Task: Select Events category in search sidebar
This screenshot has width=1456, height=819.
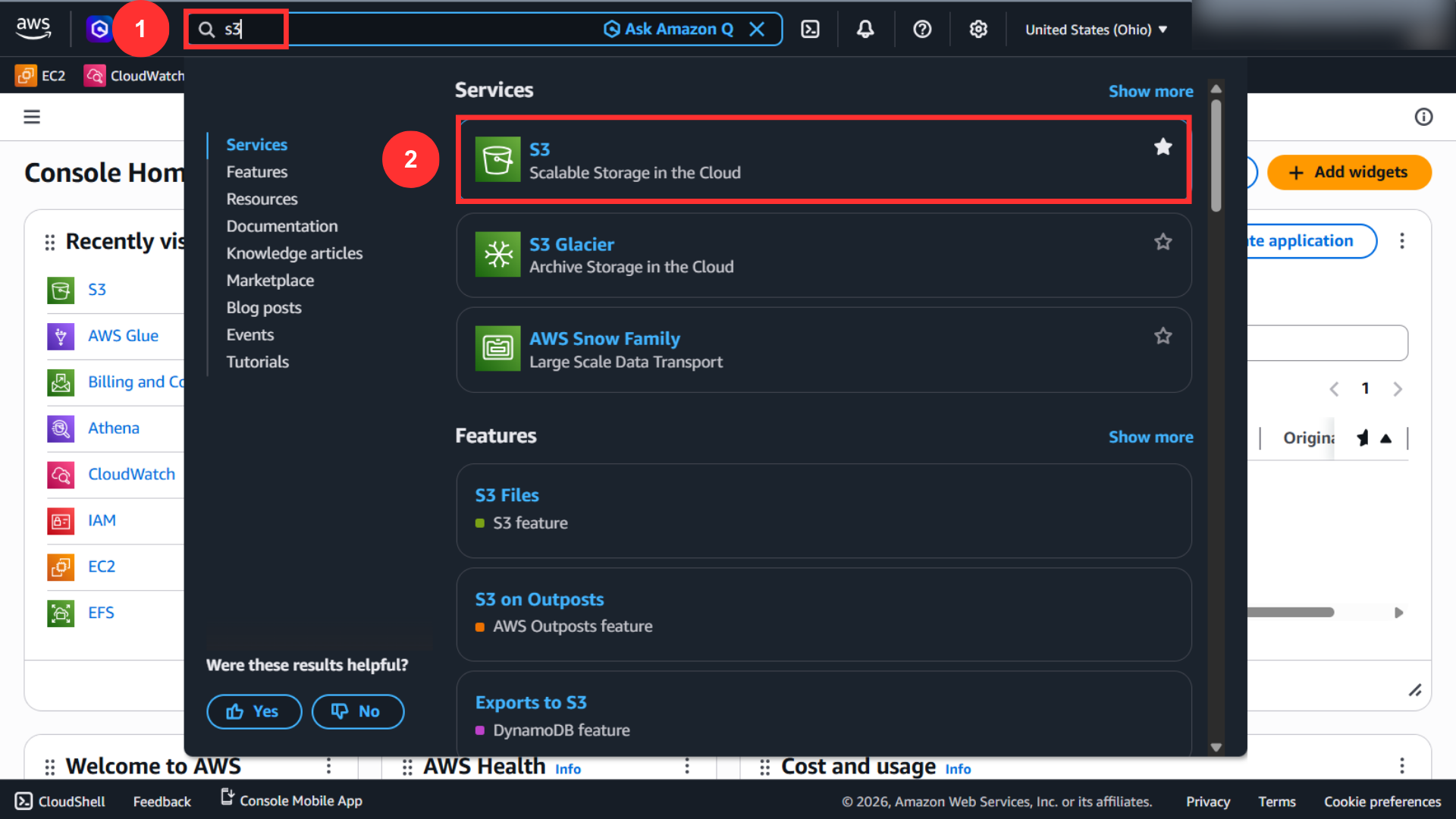Action: pyautogui.click(x=249, y=334)
